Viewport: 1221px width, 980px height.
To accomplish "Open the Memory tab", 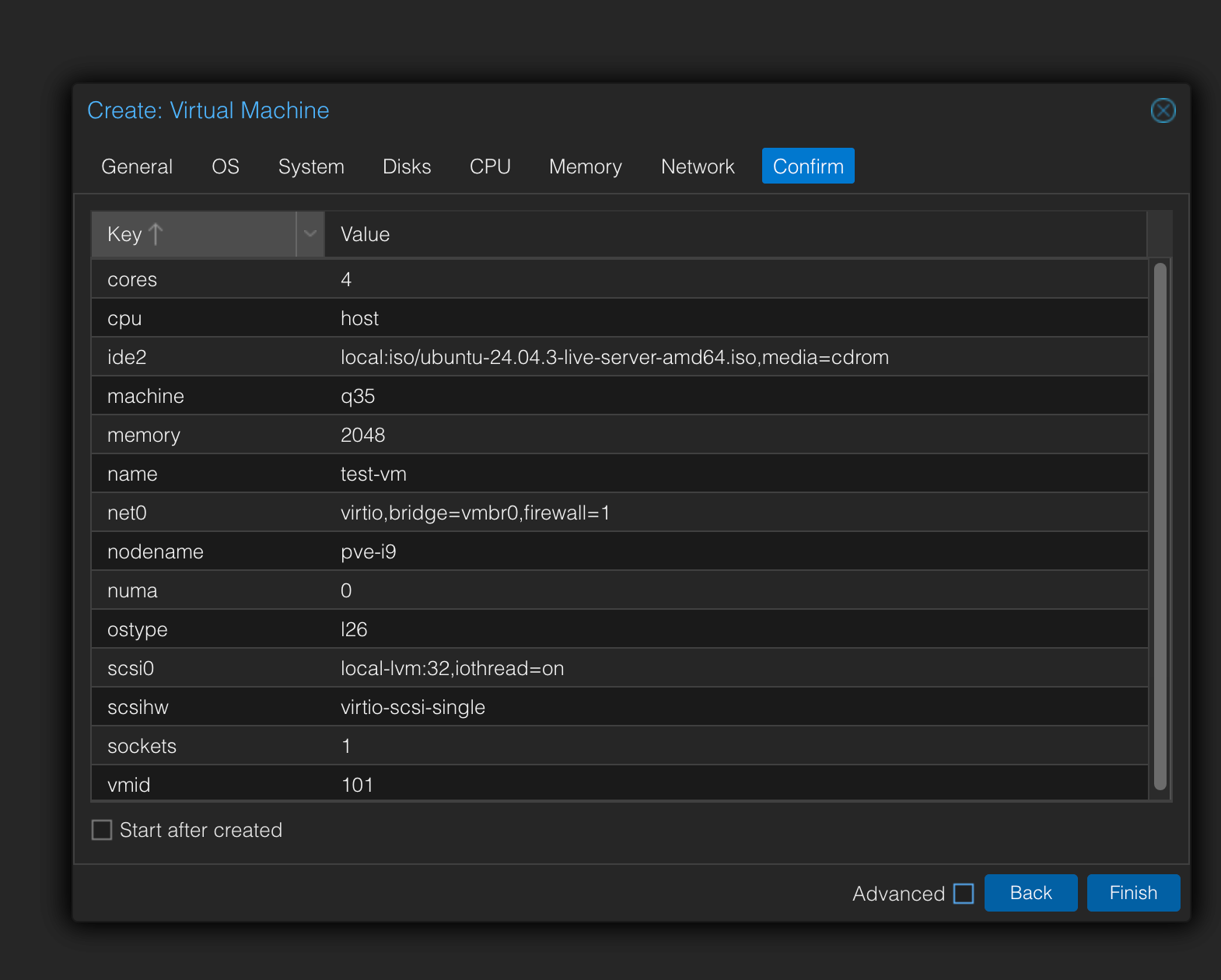I will point(586,166).
